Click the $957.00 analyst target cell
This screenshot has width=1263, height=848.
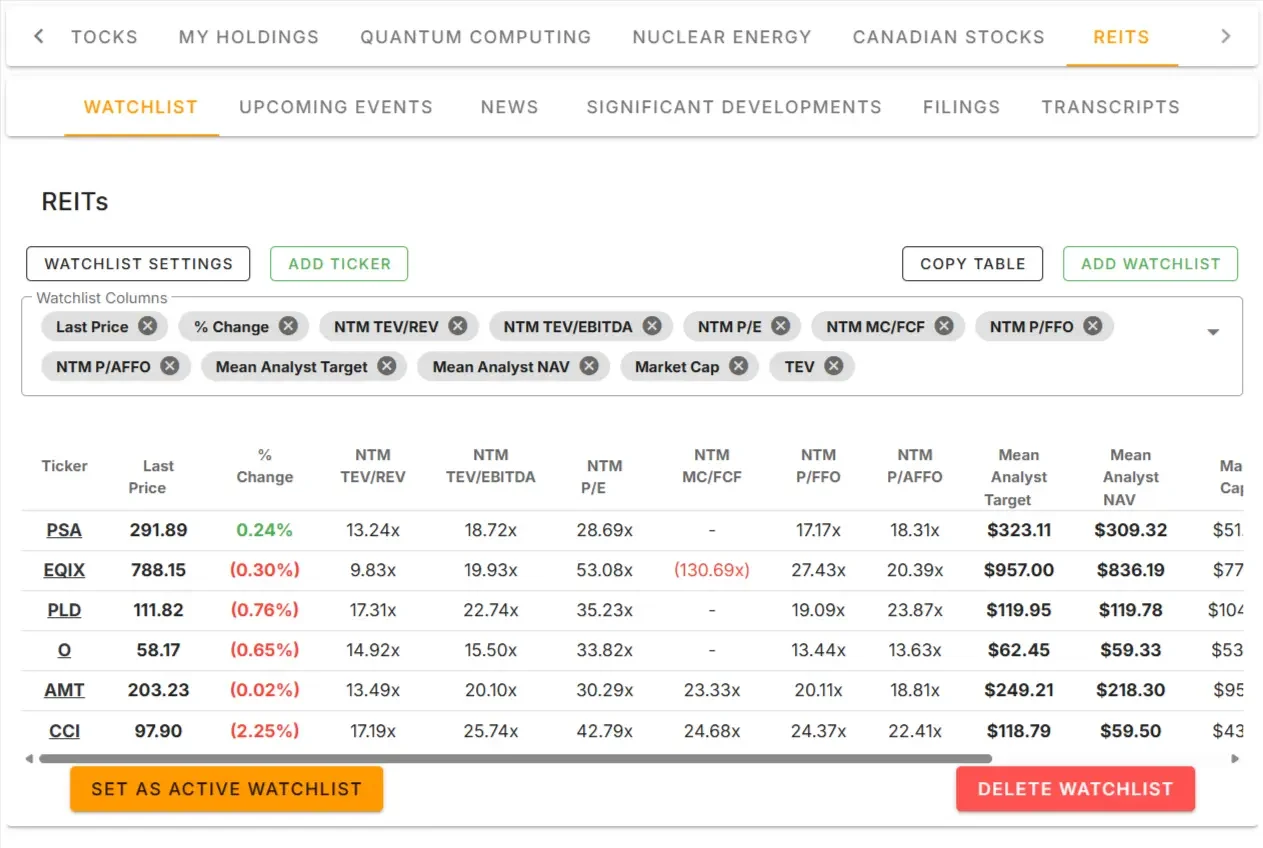pyautogui.click(x=1019, y=570)
